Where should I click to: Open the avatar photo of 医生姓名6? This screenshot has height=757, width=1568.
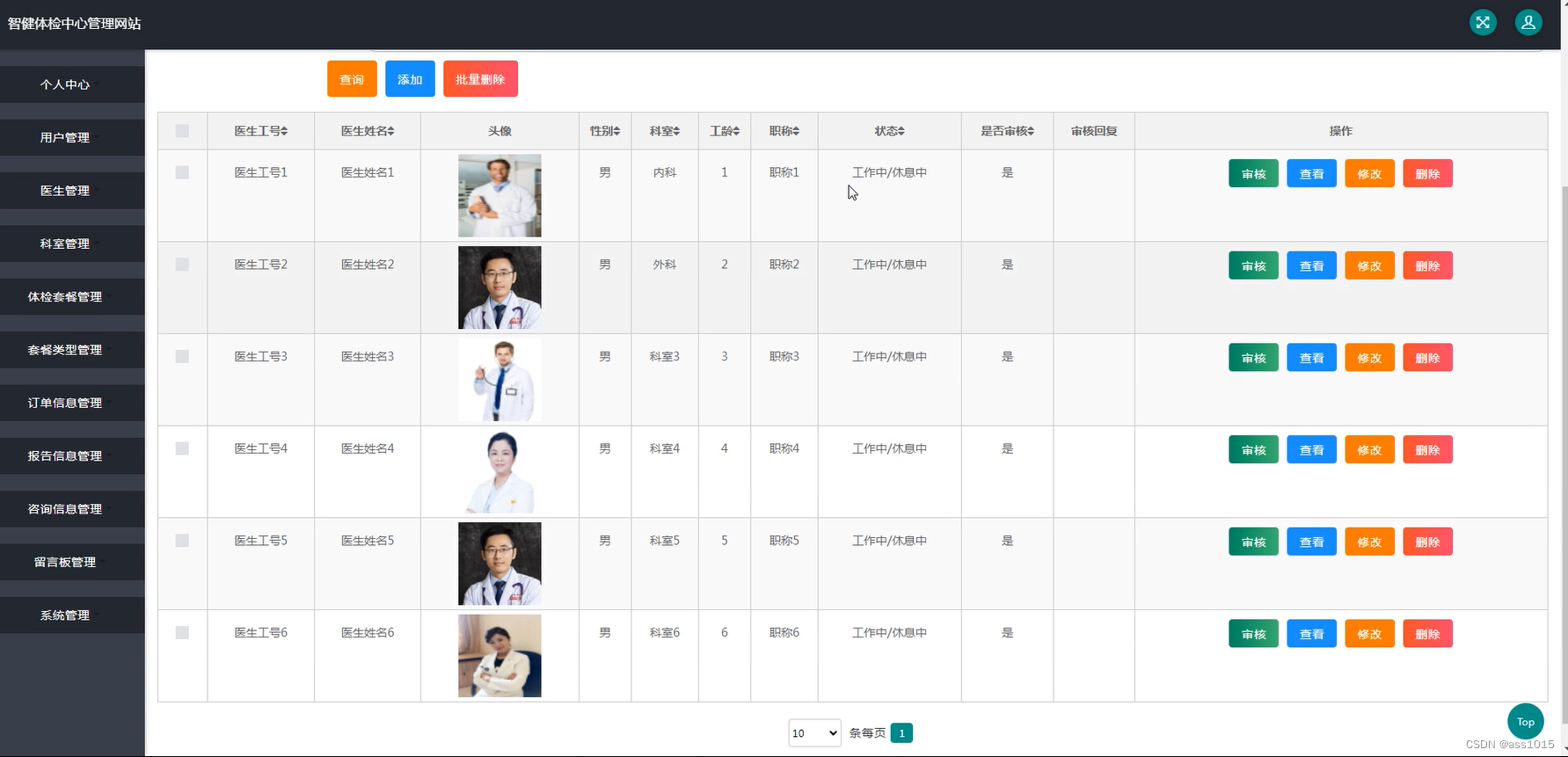[500, 656]
